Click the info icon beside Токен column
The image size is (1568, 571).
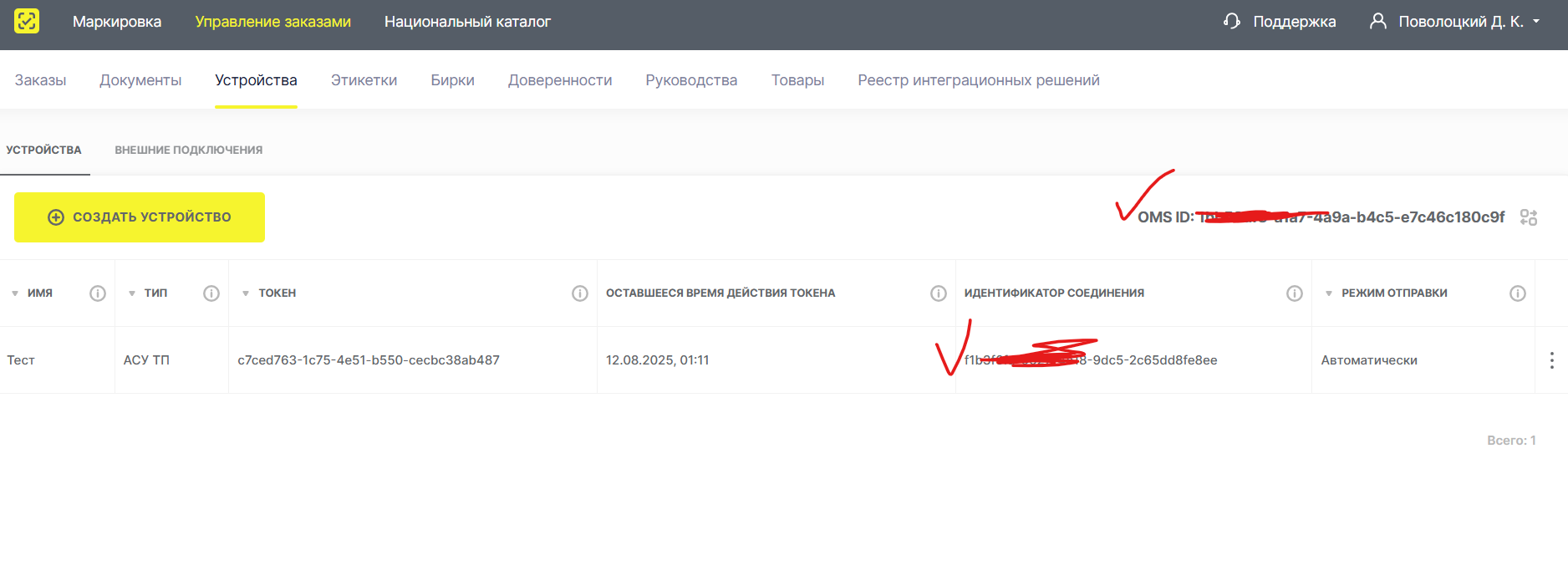tap(580, 293)
